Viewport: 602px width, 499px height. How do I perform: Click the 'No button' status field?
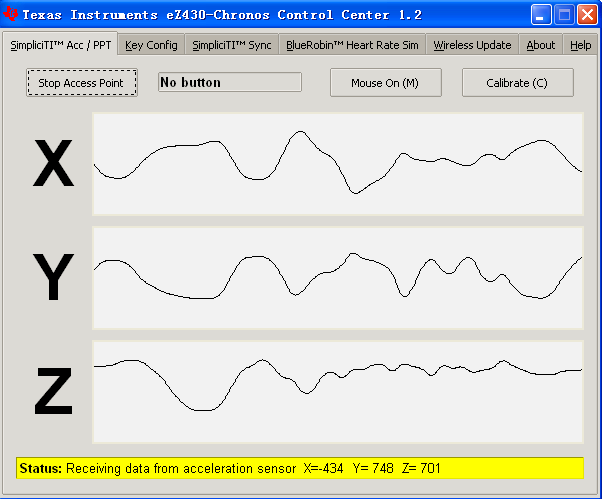(x=230, y=82)
